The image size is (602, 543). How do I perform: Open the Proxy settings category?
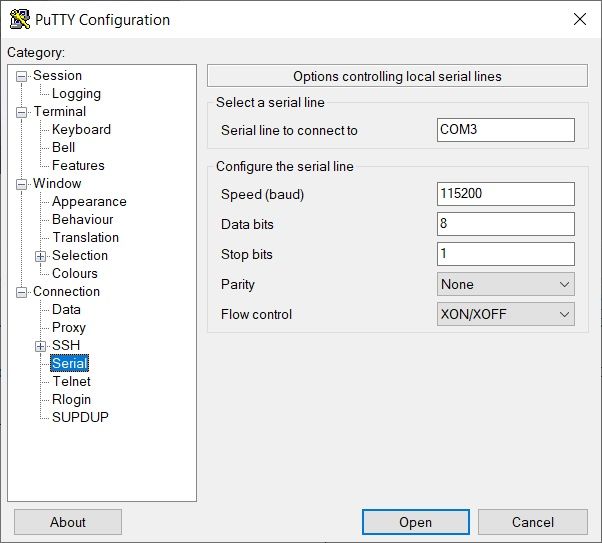point(69,328)
